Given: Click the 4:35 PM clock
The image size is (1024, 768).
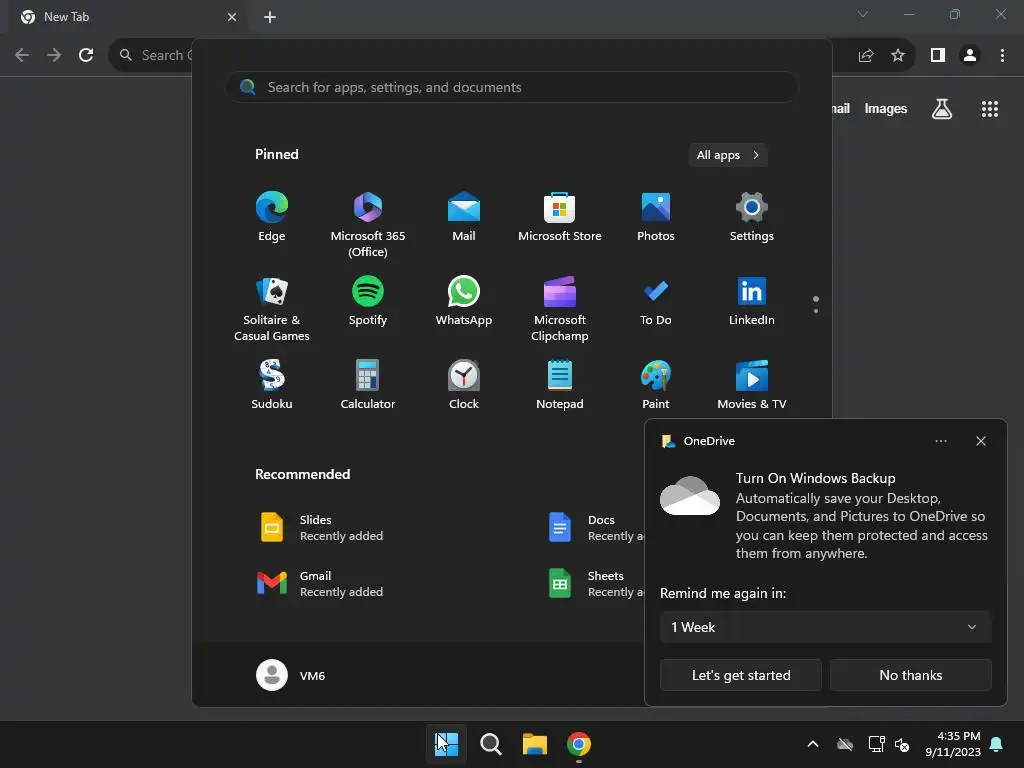Looking at the screenshot, I should coord(953,744).
